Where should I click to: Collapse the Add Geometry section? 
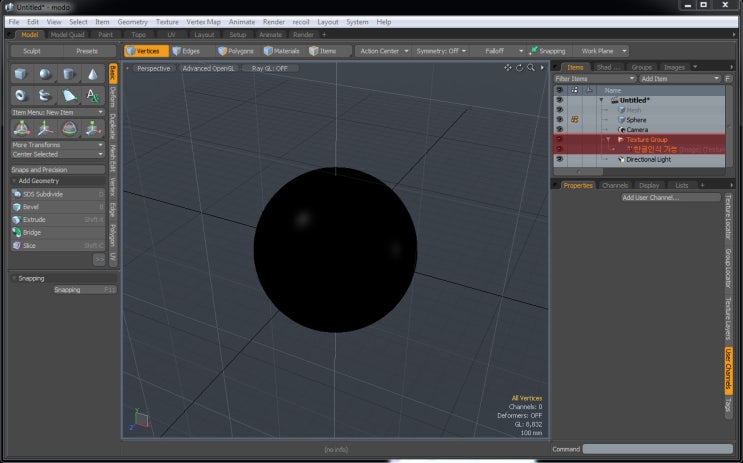tap(14, 181)
